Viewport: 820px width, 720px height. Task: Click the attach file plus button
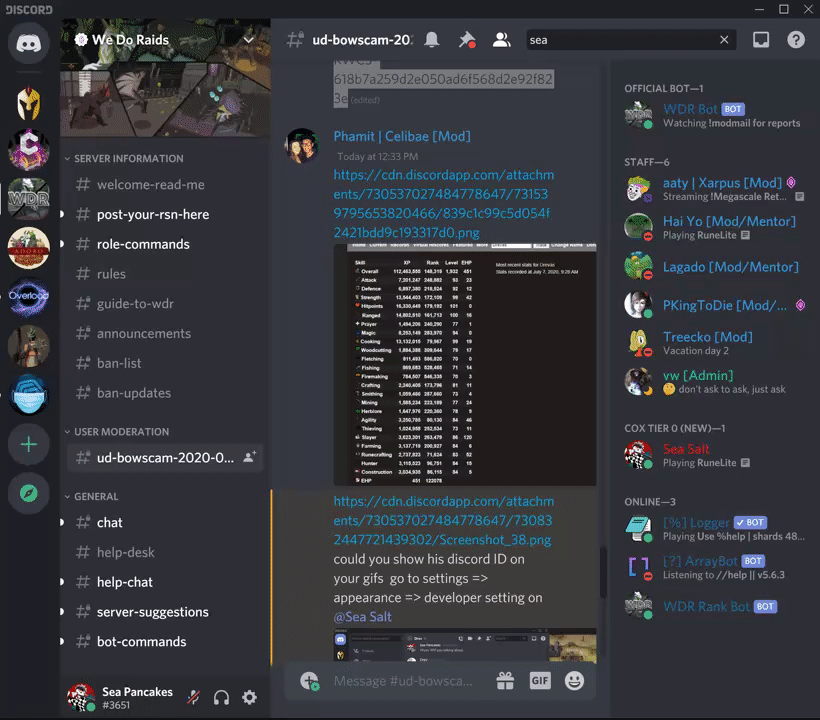pos(310,681)
